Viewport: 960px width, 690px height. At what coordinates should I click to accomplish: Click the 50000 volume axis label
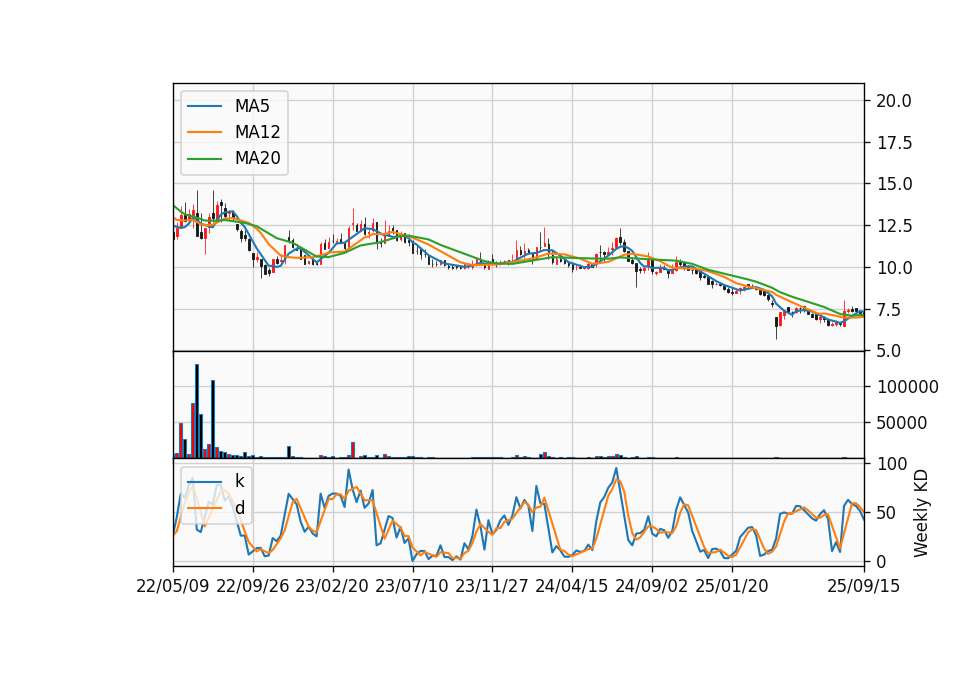pos(902,423)
